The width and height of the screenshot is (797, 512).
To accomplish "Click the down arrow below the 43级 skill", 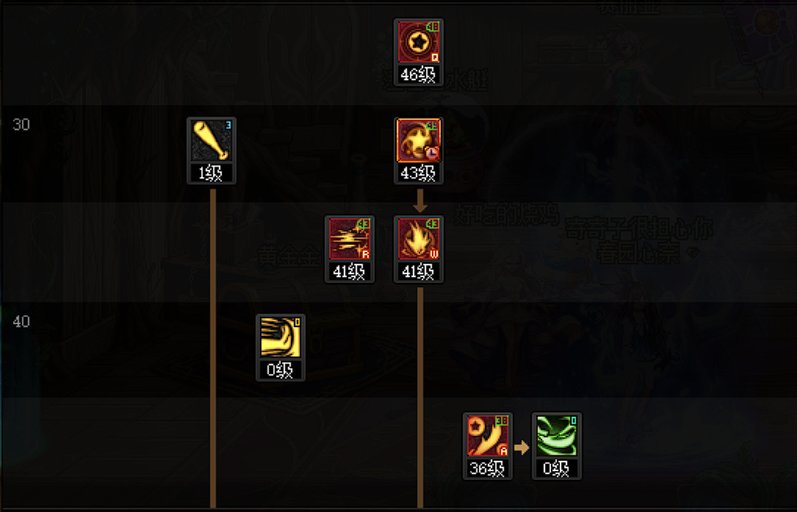I will [x=420, y=200].
